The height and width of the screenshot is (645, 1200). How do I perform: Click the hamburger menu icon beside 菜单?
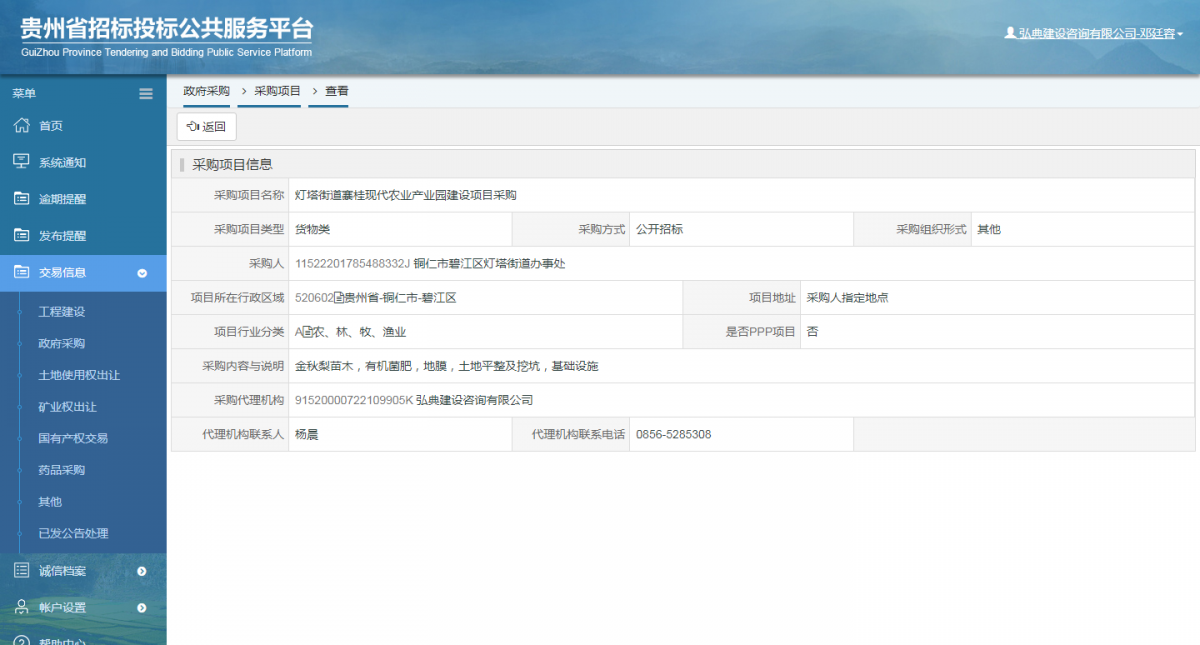[x=146, y=93]
